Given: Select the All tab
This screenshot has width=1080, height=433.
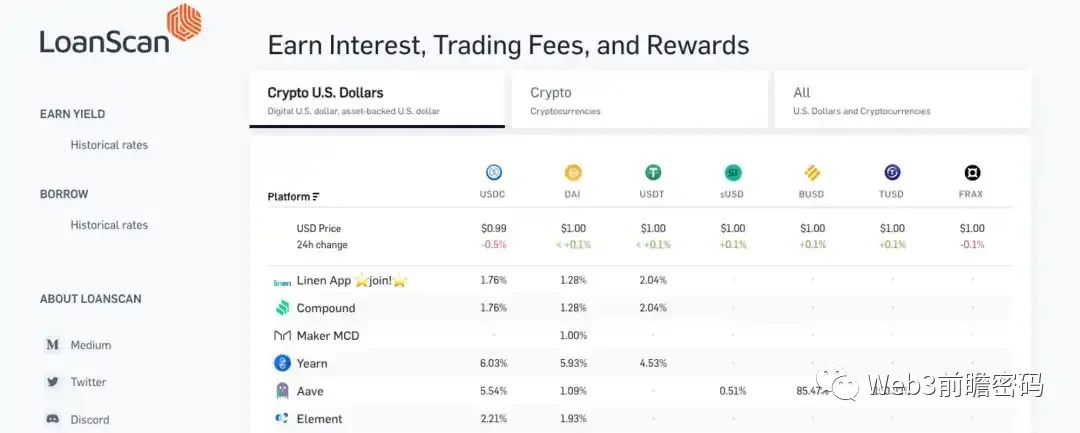Looking at the screenshot, I should pos(901,100).
